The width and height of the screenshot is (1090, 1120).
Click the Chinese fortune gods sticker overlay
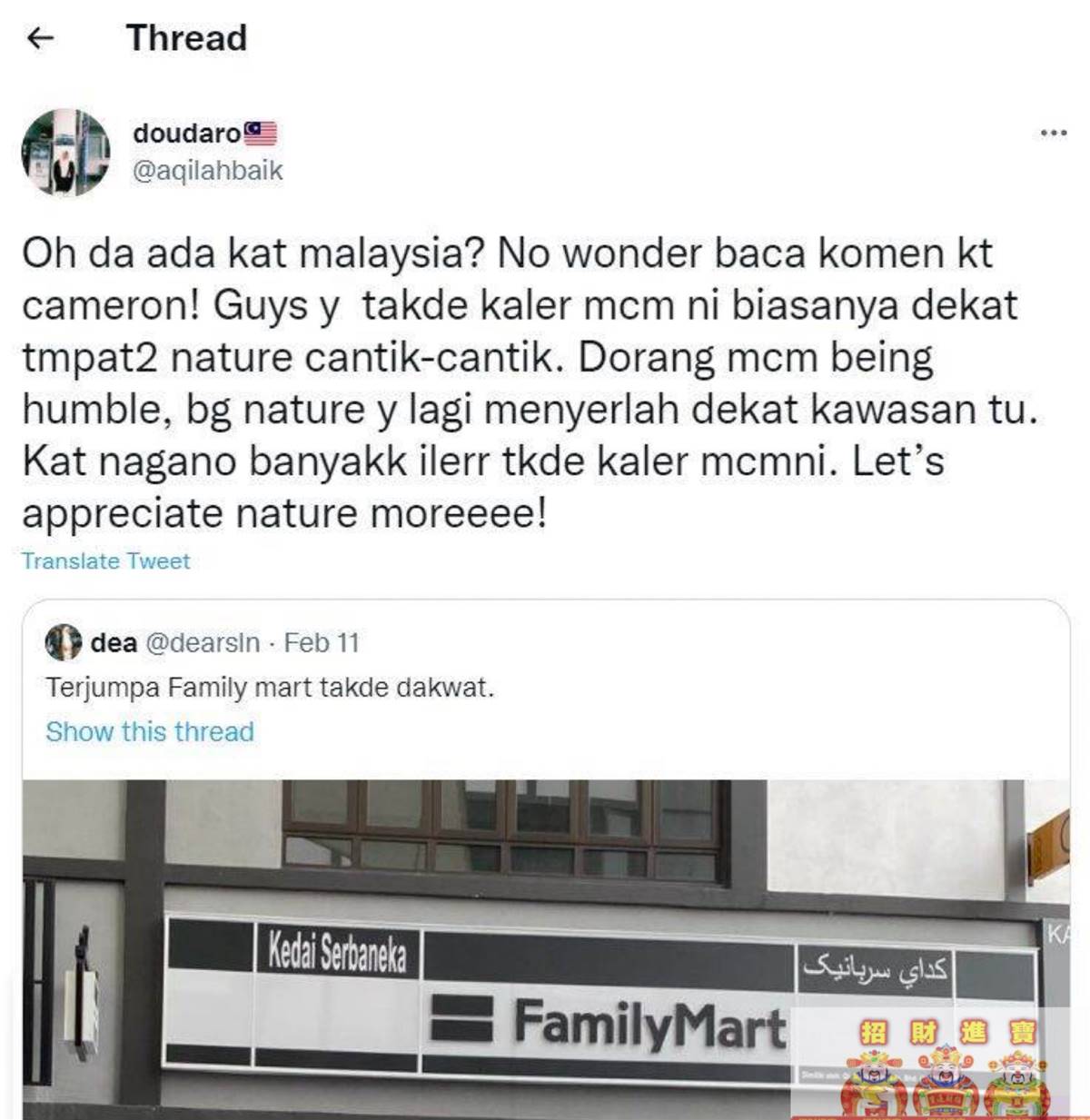[x=943, y=1065]
